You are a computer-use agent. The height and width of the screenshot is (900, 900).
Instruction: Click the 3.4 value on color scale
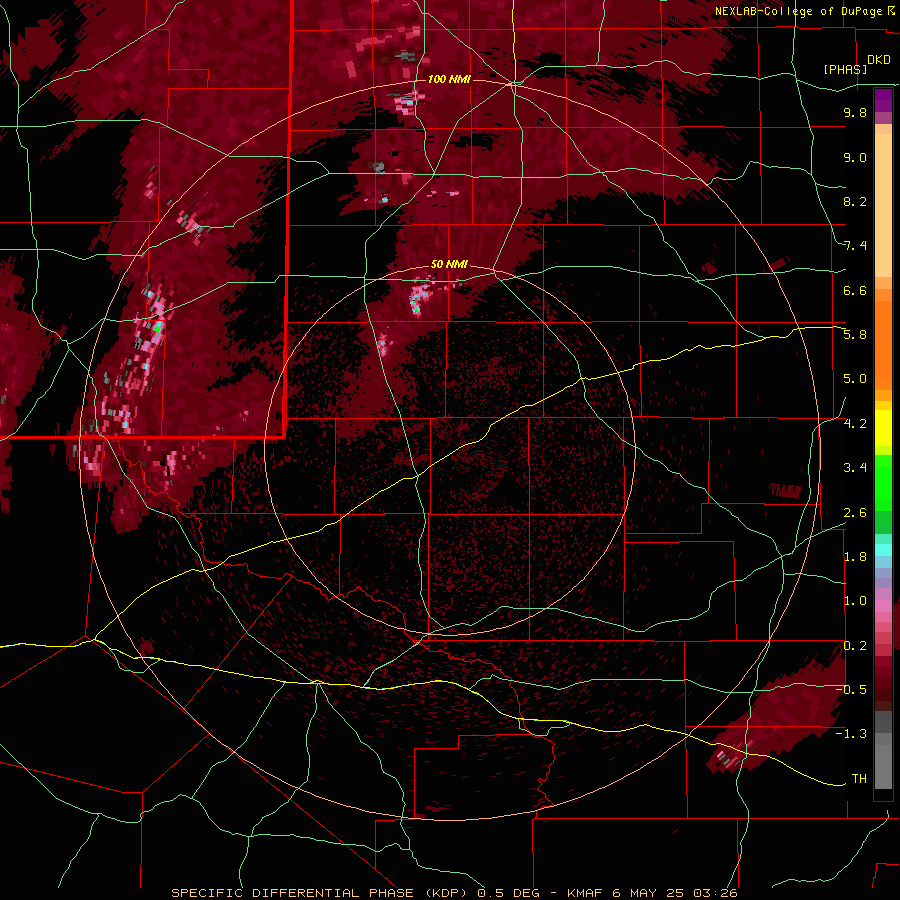(x=855, y=468)
